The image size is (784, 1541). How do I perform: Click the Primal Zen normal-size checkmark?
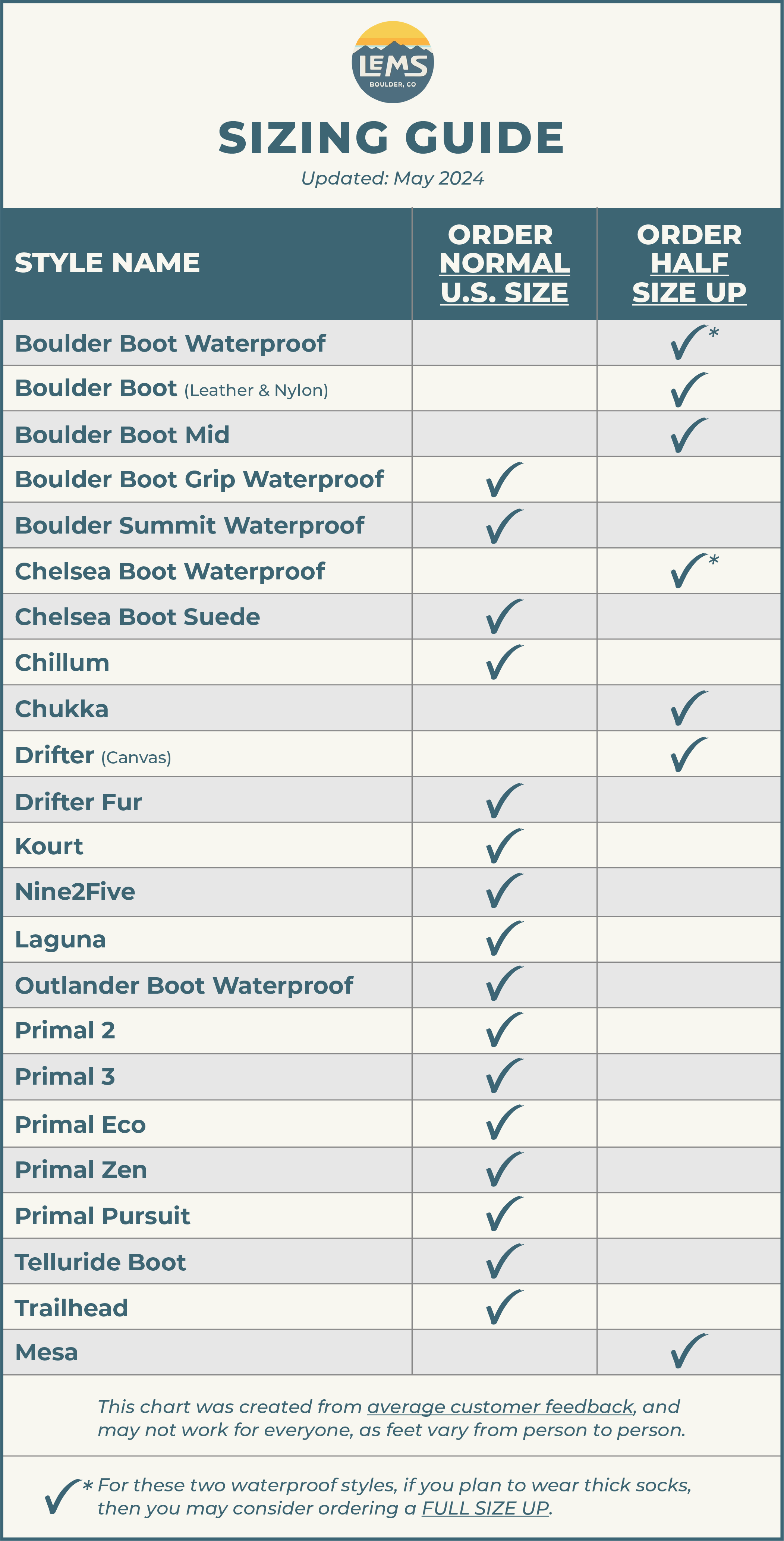click(505, 1169)
